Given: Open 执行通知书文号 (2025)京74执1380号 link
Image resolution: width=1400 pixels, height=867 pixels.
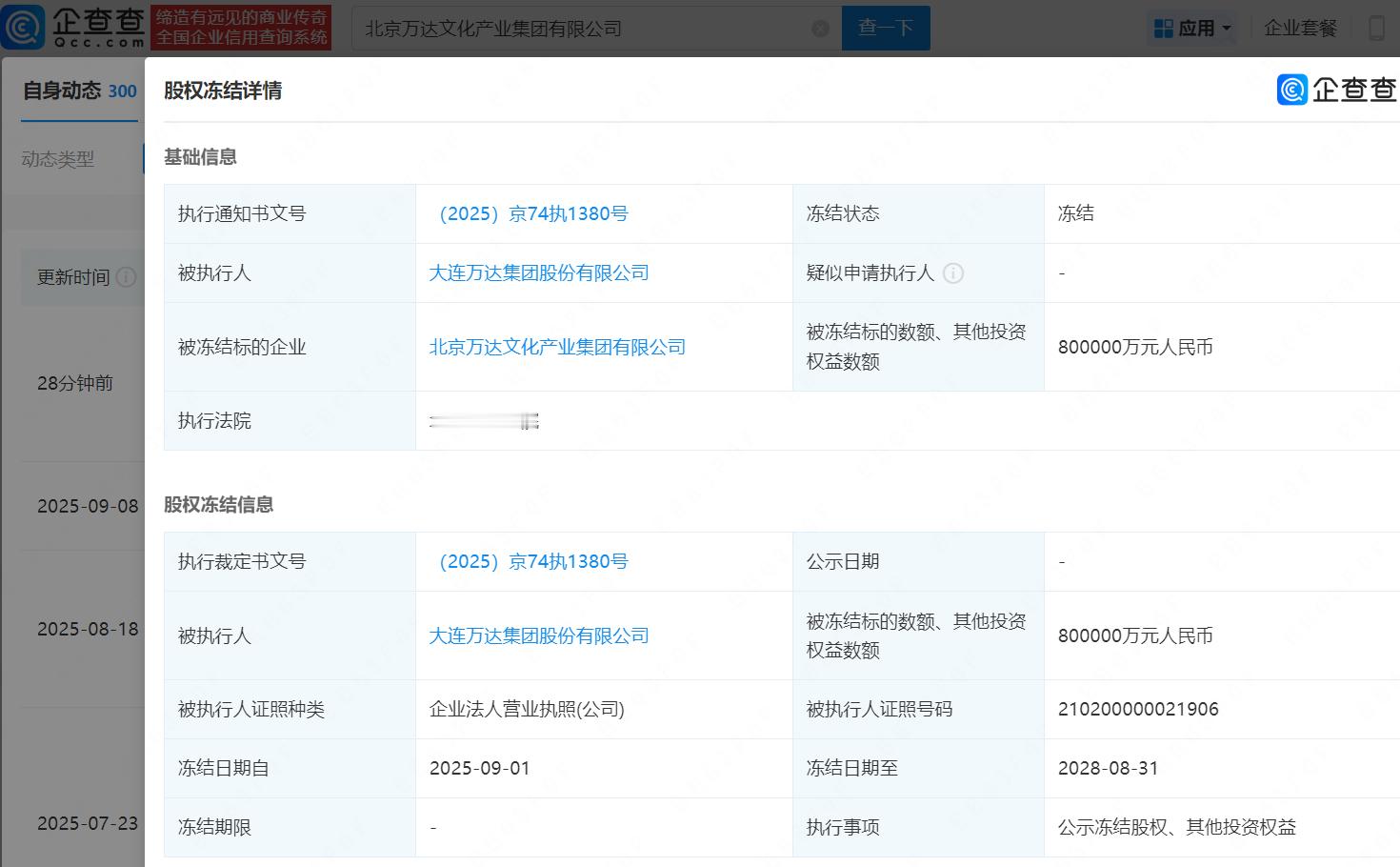Looking at the screenshot, I should (x=529, y=214).
